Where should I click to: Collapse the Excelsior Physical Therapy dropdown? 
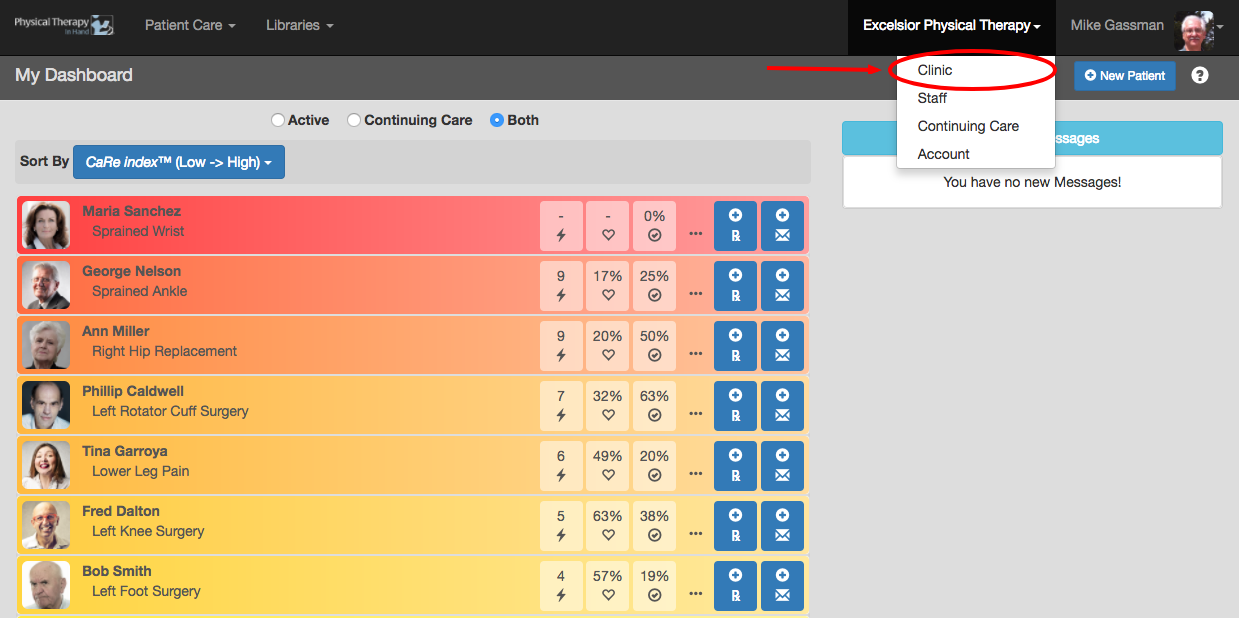coord(952,25)
